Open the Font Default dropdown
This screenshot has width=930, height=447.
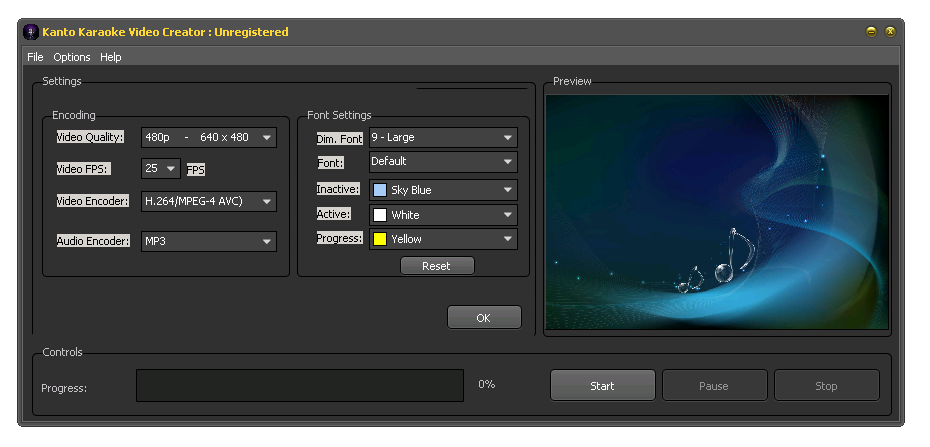(443, 161)
